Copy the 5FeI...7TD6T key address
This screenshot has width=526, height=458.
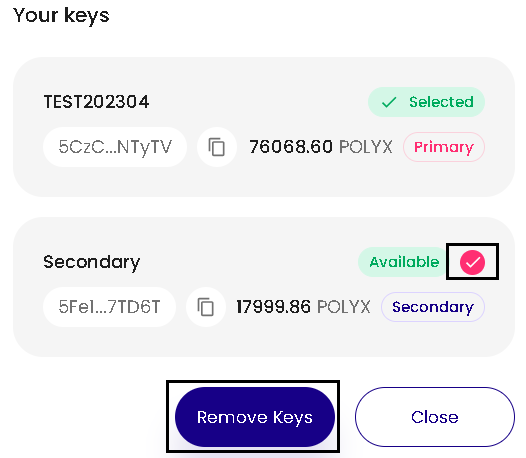pos(206,307)
